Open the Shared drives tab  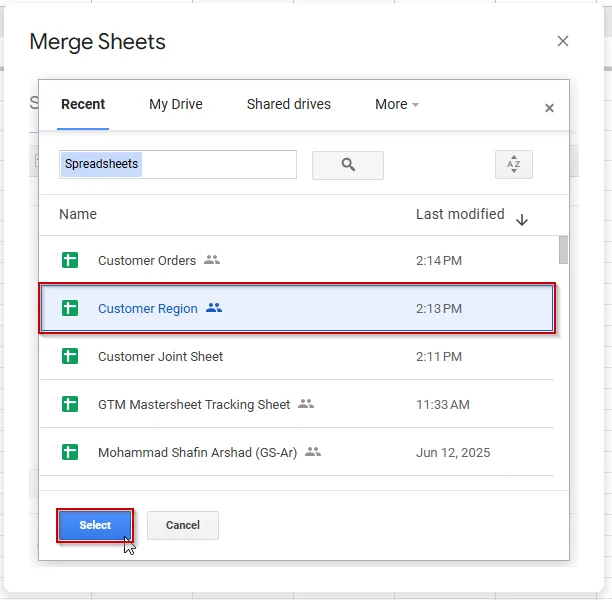288,104
